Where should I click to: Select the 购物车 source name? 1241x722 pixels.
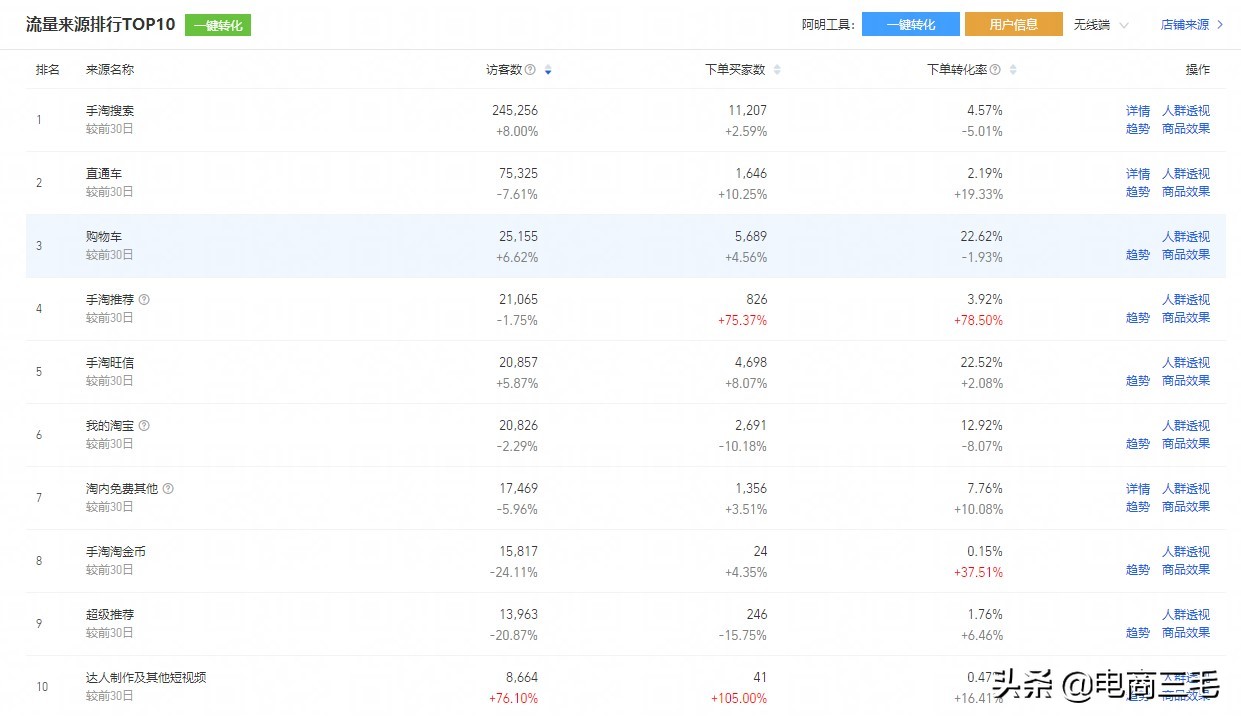pyautogui.click(x=104, y=237)
